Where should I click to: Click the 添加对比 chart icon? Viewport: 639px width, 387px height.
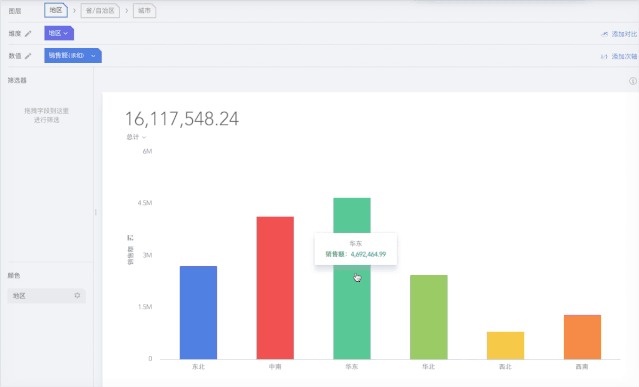tap(604, 34)
